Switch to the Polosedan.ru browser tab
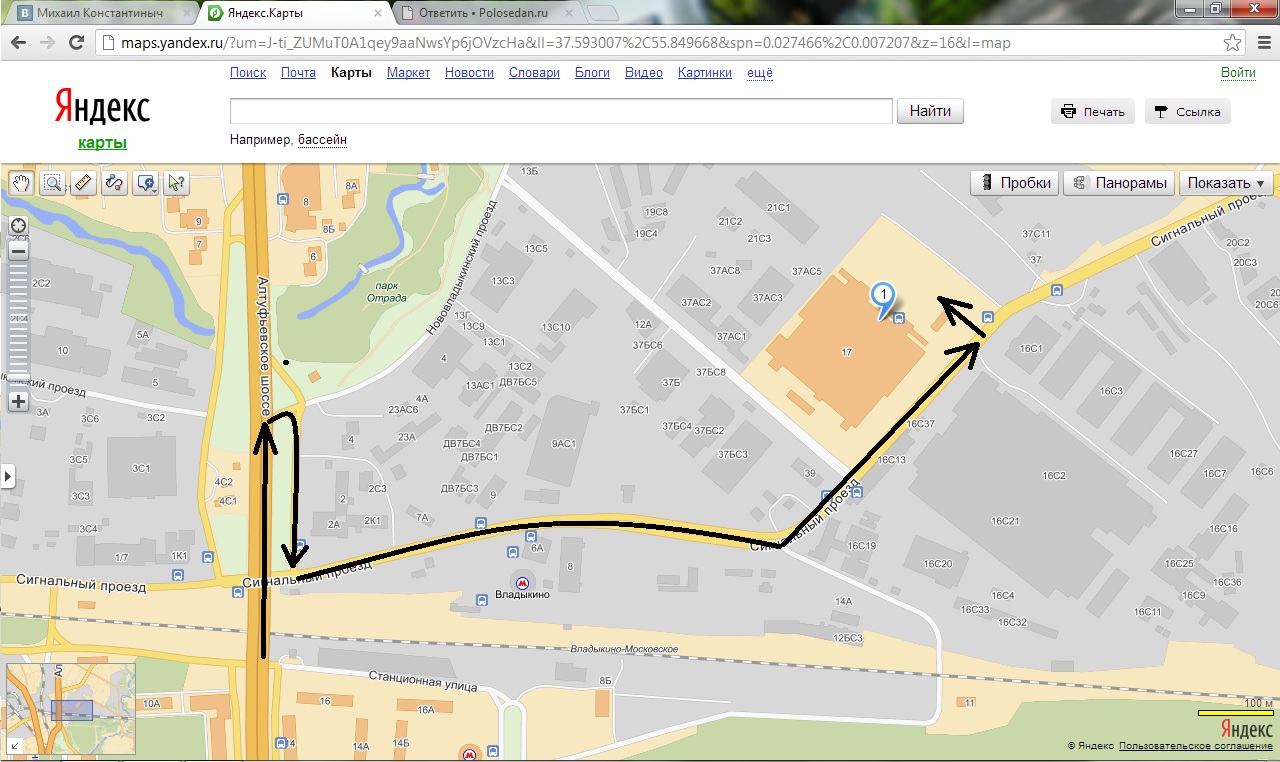1280x762 pixels. (483, 14)
